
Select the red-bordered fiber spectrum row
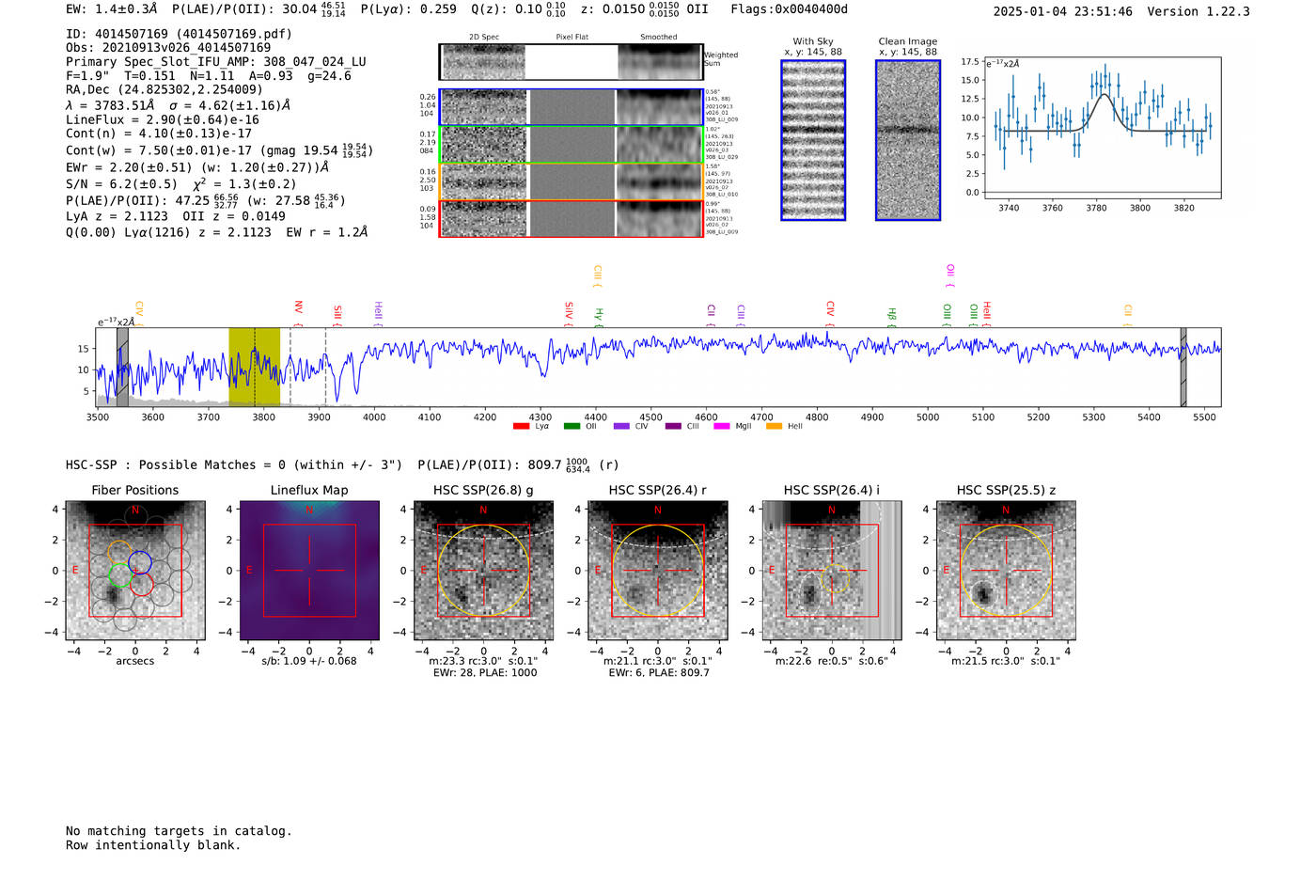(x=572, y=218)
